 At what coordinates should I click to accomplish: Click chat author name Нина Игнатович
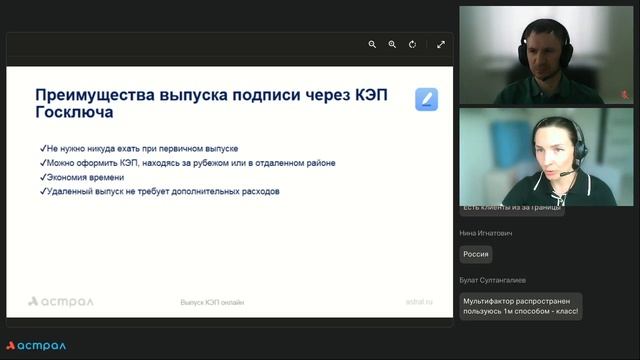pyautogui.click(x=486, y=233)
